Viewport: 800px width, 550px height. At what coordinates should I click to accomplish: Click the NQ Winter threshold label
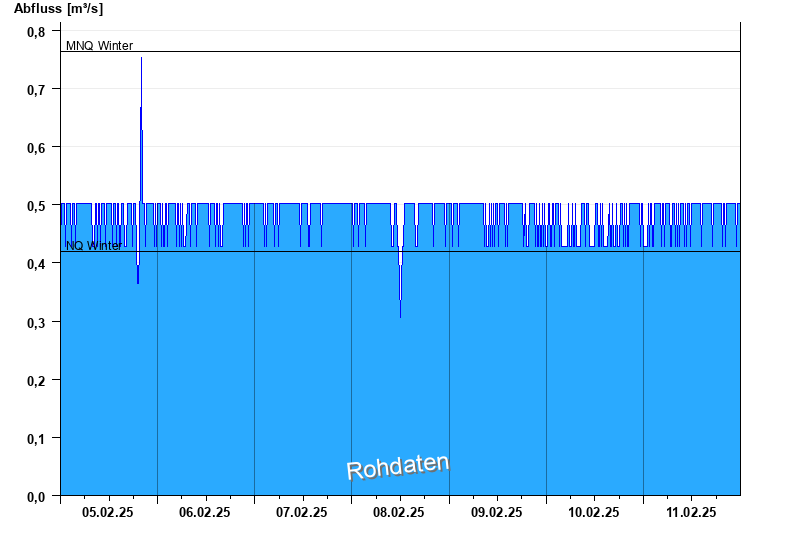coord(93,246)
